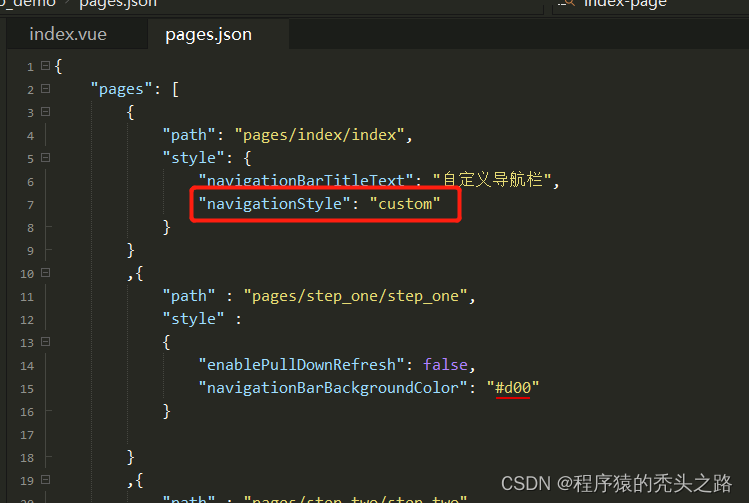Click the "pages/index/index" path value
749x503 pixels.
320,135
